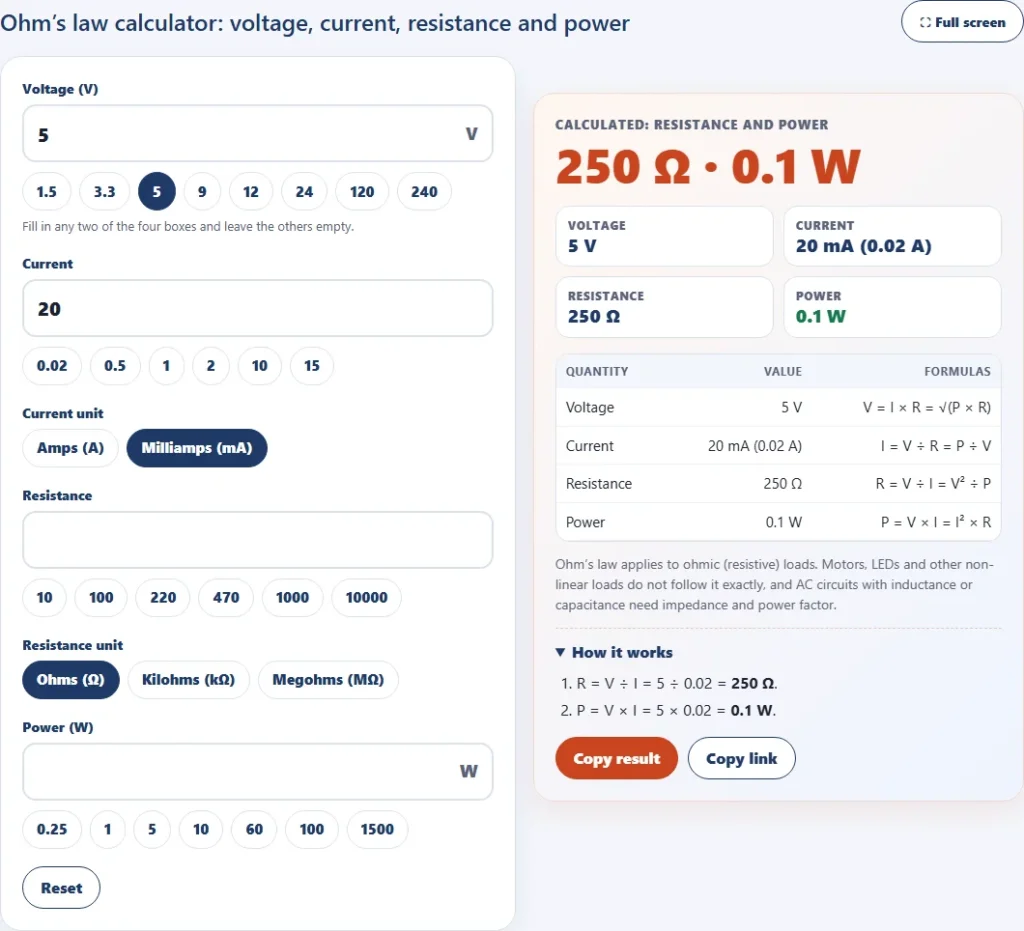Choose the 220 resistance preset

coord(163,597)
